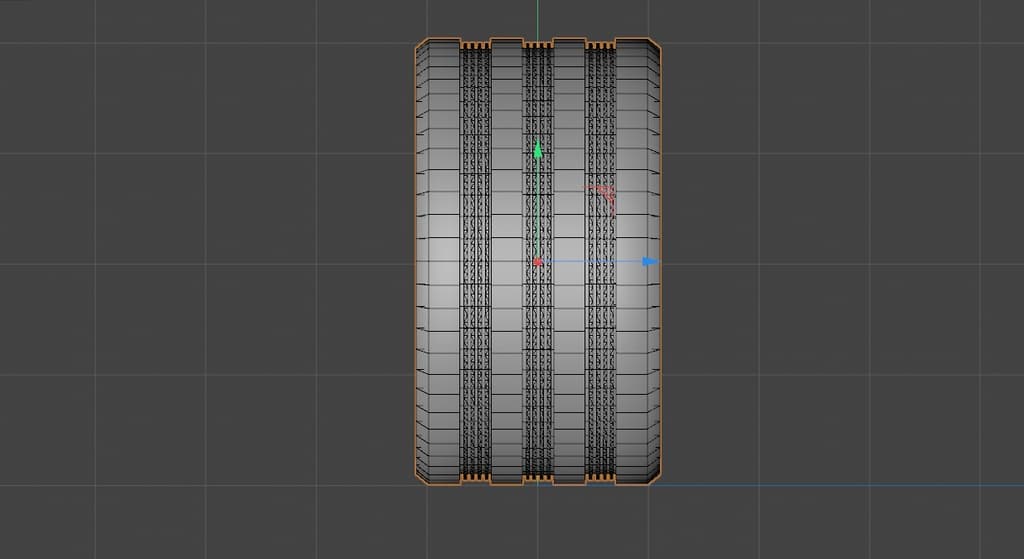Image resolution: width=1024 pixels, height=559 pixels.
Task: Click the green Y-axis arrow of the move gizmo
Action: (x=538, y=150)
